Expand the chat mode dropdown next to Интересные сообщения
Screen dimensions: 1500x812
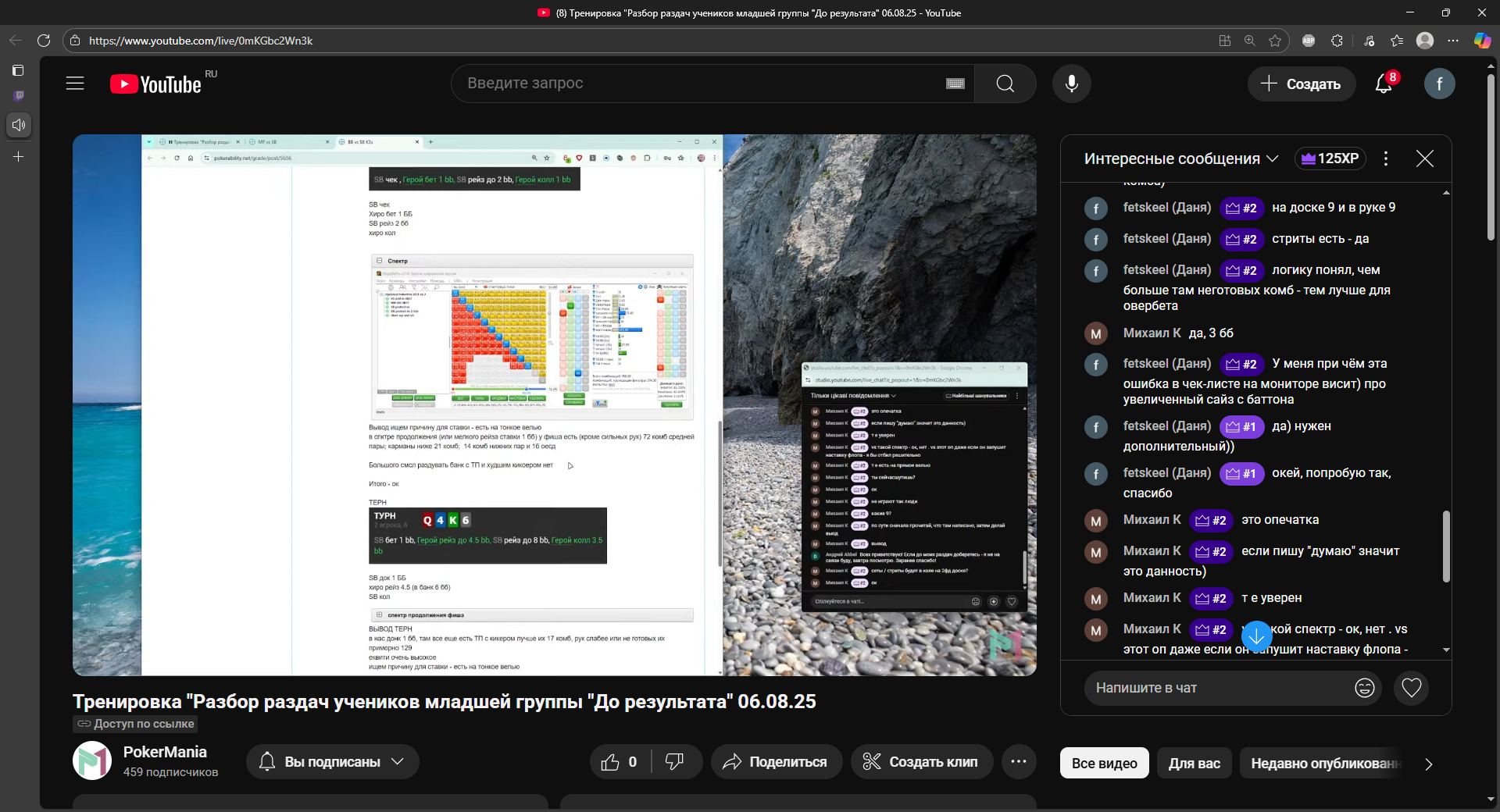[x=1273, y=158]
